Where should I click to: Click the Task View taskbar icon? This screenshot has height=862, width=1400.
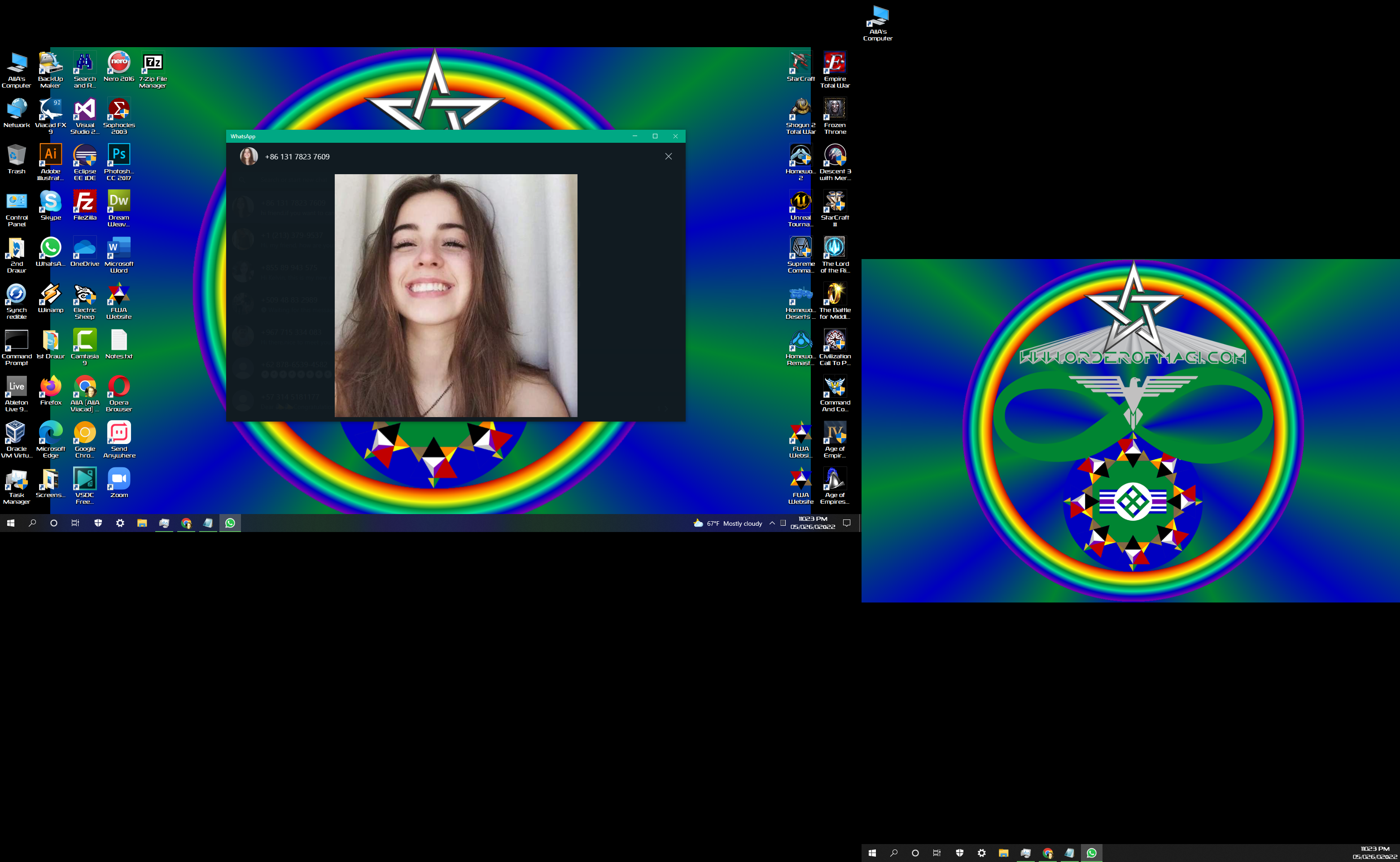tap(75, 523)
